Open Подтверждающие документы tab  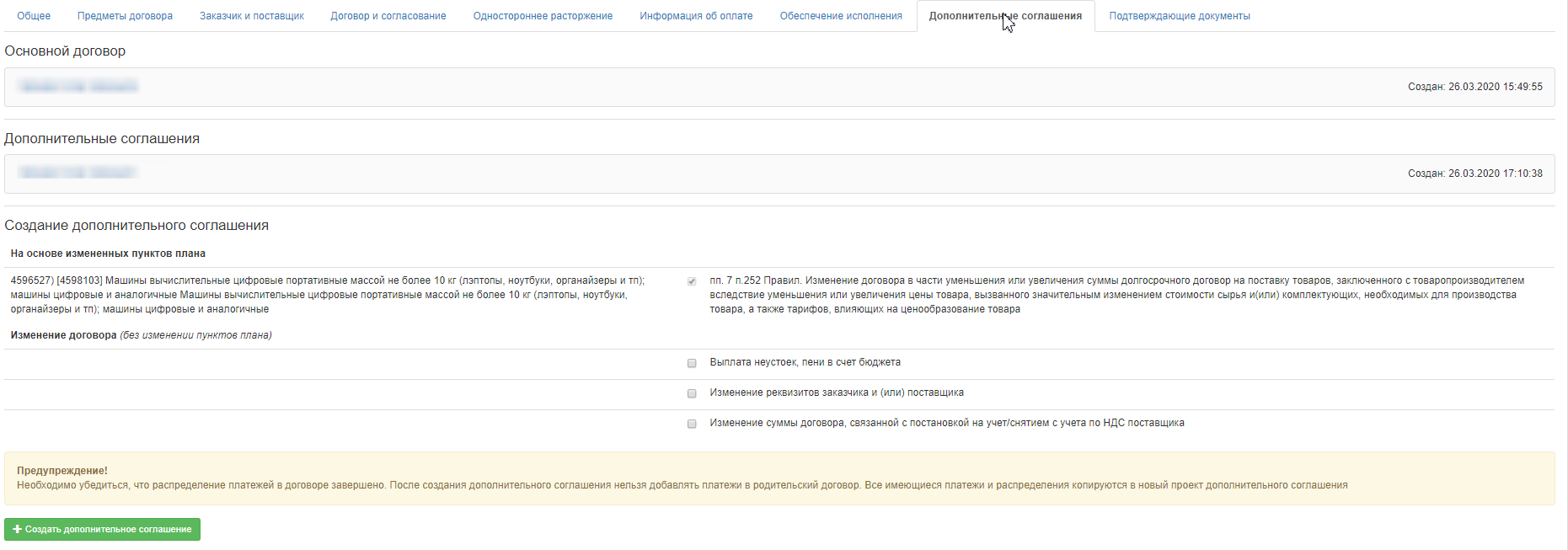(x=1179, y=16)
